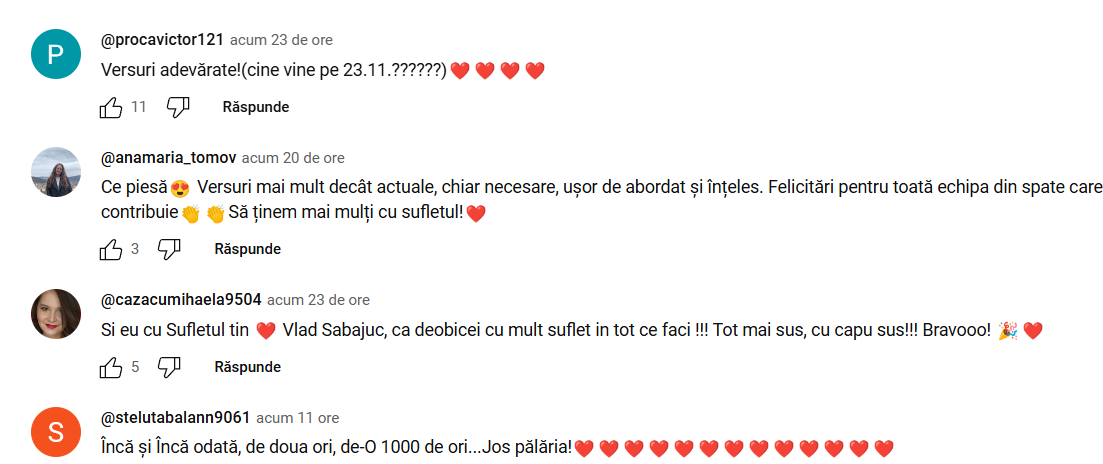Like @cazacumihaela9504's comment
Screen dimensions: 1103x464
(x=111, y=367)
